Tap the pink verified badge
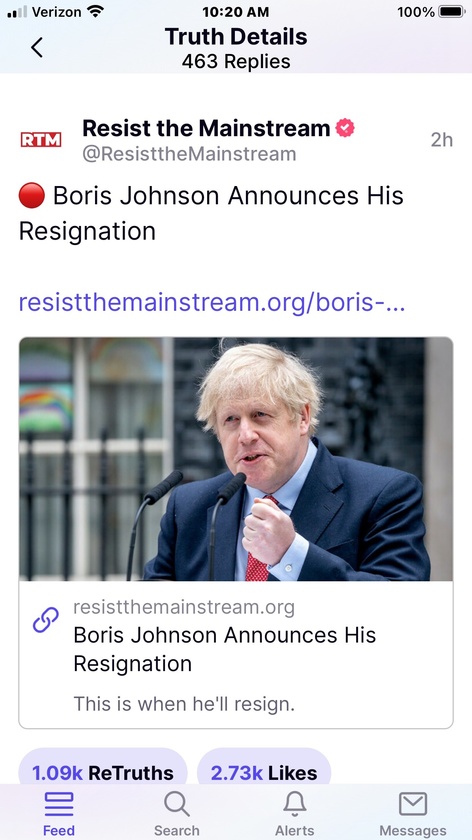Image resolution: width=472 pixels, height=840 pixels. [x=344, y=129]
